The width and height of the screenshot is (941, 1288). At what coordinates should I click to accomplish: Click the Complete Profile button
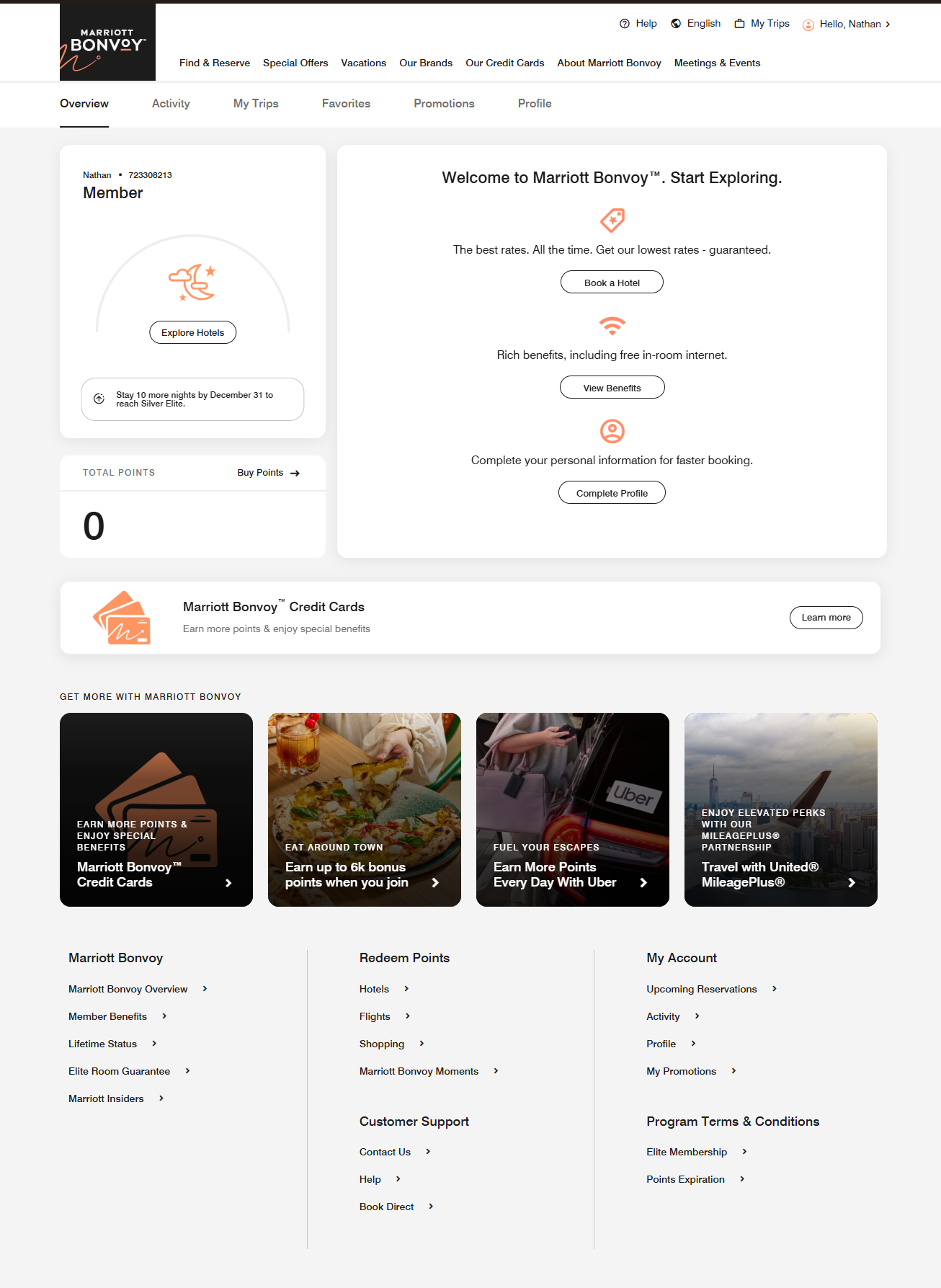612,493
